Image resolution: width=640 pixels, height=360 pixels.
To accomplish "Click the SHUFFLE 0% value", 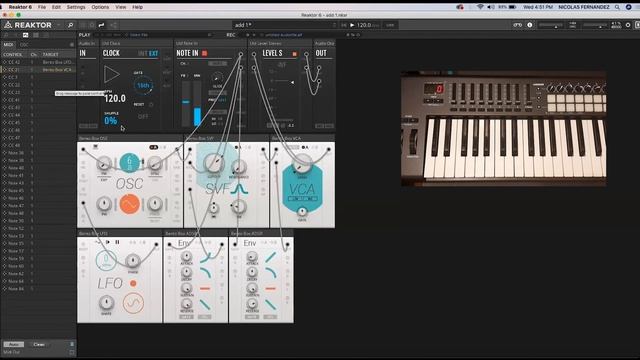I will [x=111, y=120].
